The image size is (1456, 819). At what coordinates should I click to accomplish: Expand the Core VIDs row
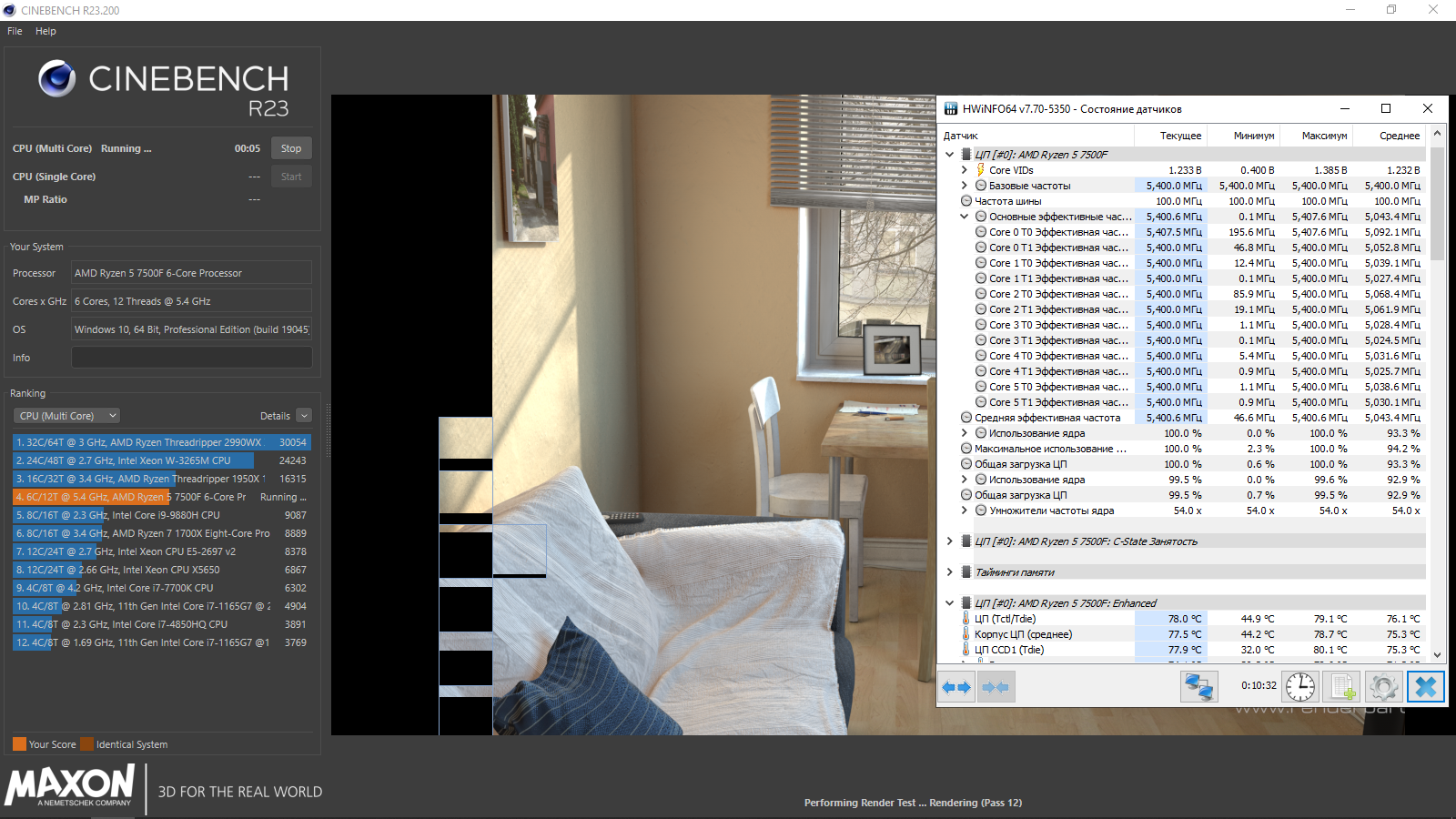[965, 170]
